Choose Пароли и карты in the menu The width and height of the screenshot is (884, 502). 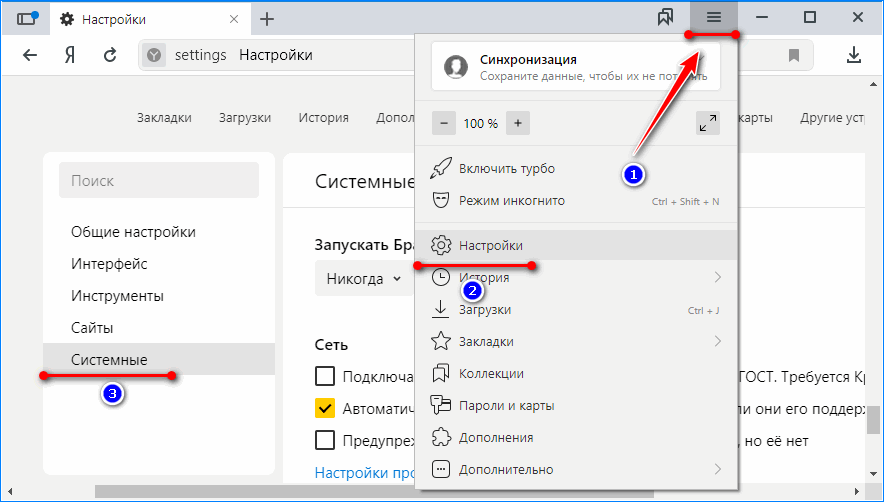[576, 406]
